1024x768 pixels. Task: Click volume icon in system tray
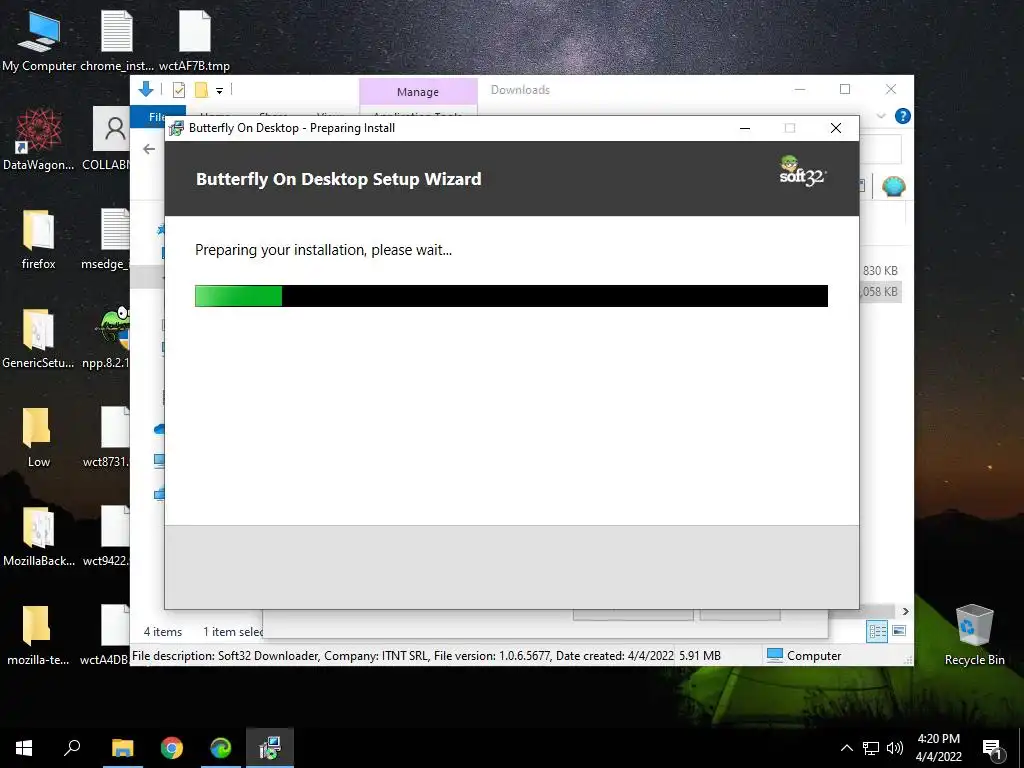(895, 748)
